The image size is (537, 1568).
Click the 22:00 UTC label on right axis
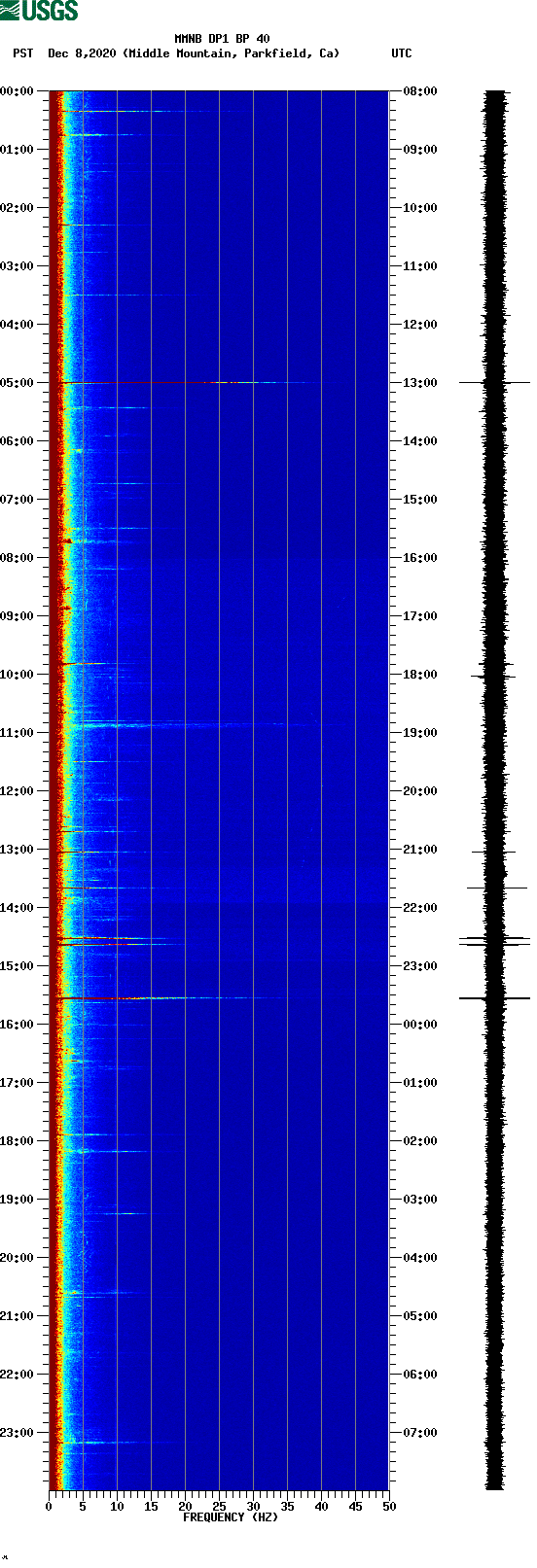pos(420,908)
